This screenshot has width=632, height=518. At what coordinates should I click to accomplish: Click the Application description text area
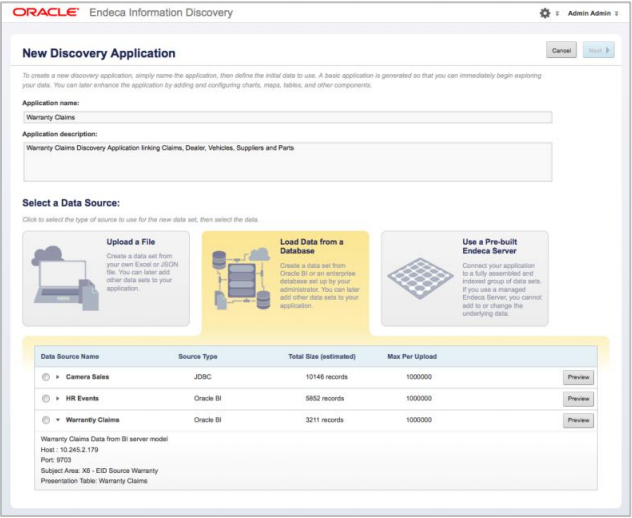click(x=288, y=162)
